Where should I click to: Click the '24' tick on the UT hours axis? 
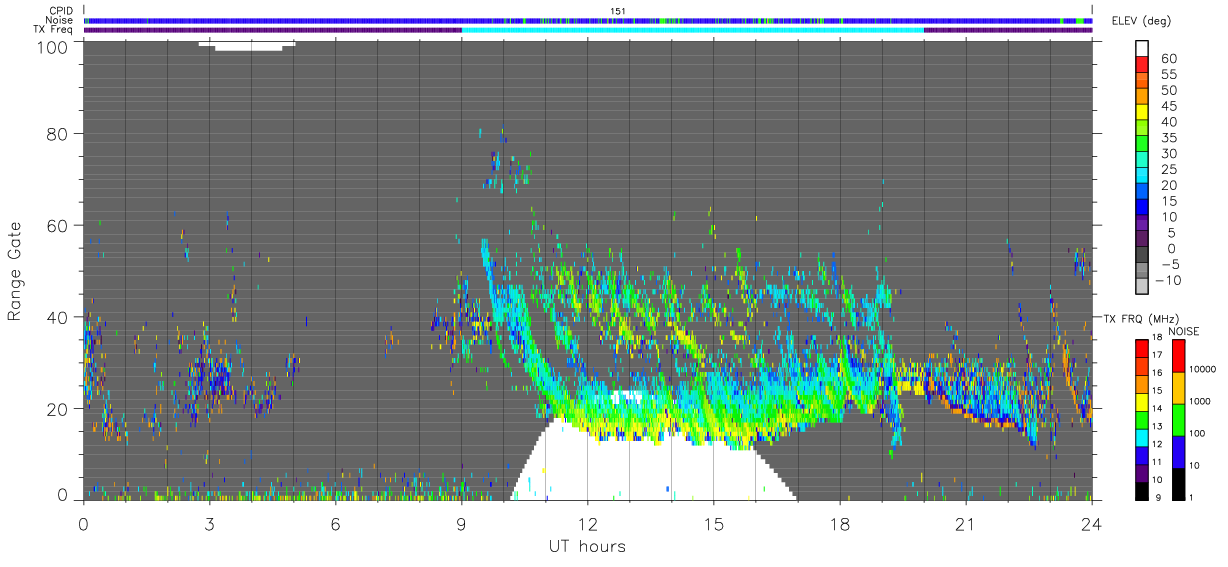1092,523
